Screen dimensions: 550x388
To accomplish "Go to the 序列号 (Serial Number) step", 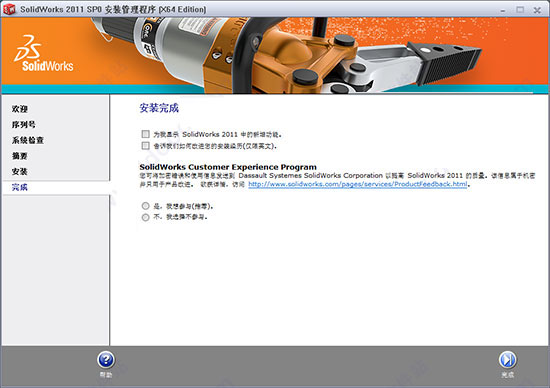I will pos(24,125).
